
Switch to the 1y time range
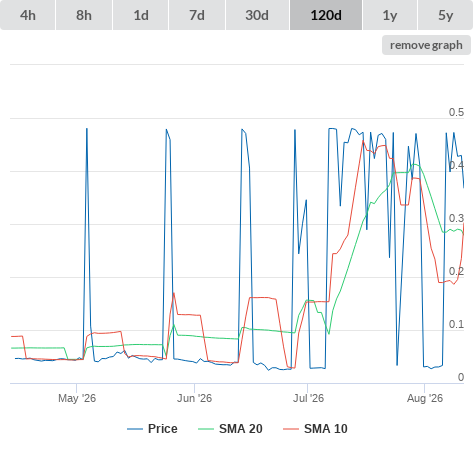coord(390,15)
